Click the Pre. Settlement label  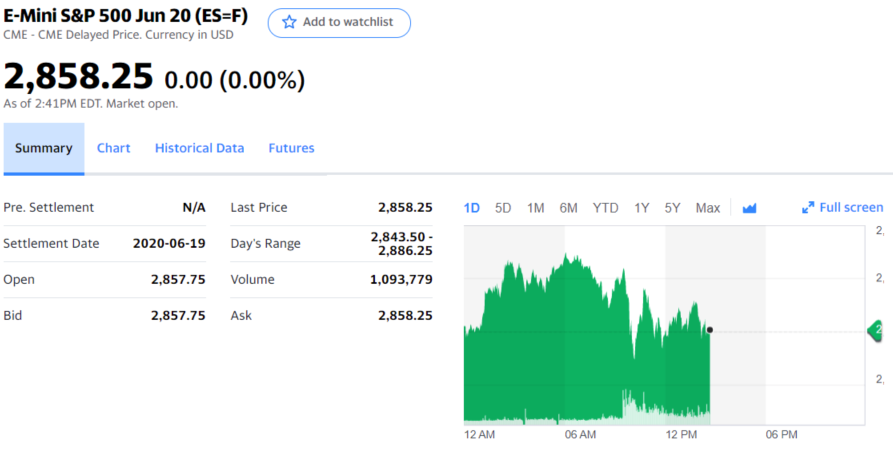click(x=48, y=207)
